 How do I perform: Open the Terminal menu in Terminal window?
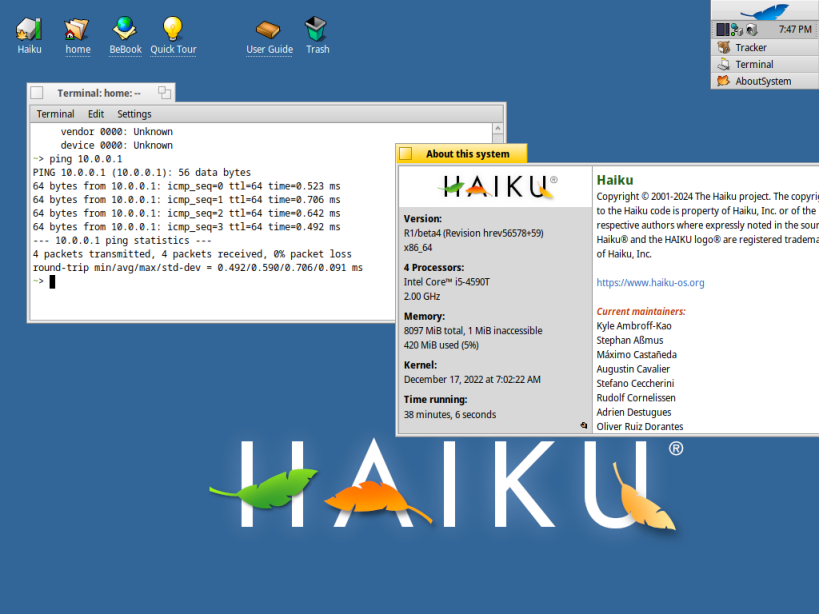(x=55, y=114)
